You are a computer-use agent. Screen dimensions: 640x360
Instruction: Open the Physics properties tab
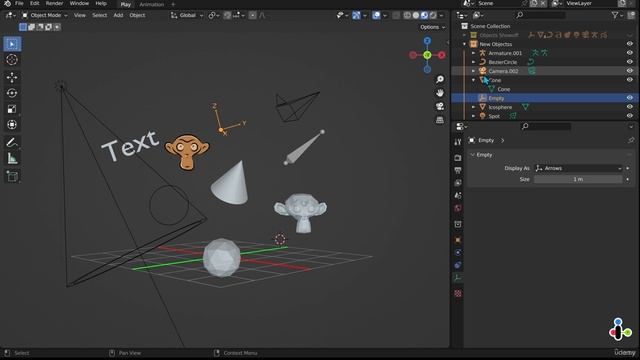point(458,252)
